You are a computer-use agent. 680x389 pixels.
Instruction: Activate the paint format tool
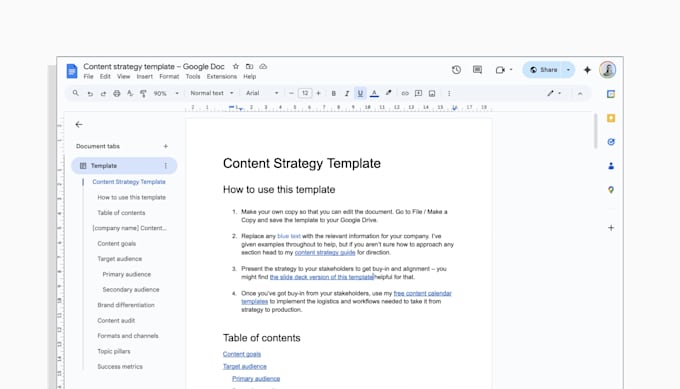pyautogui.click(x=143, y=93)
